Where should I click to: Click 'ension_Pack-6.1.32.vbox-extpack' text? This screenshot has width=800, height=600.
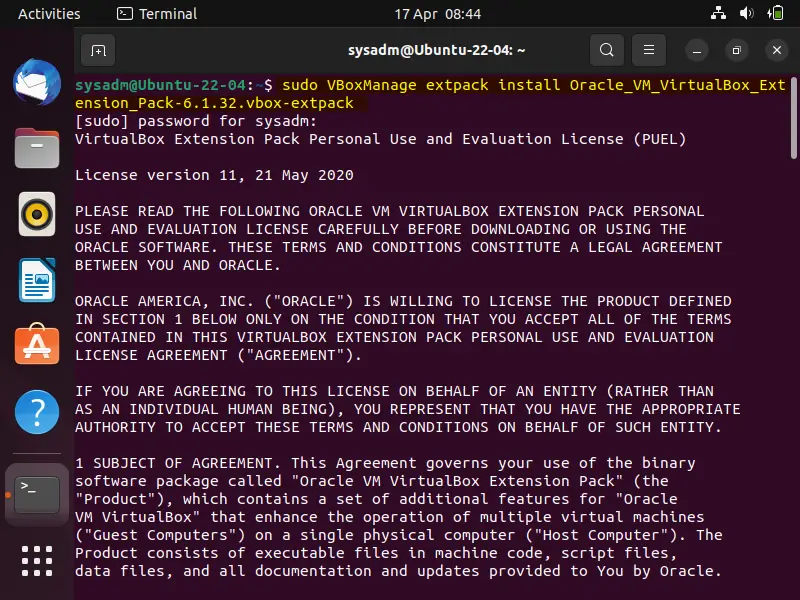pos(214,103)
